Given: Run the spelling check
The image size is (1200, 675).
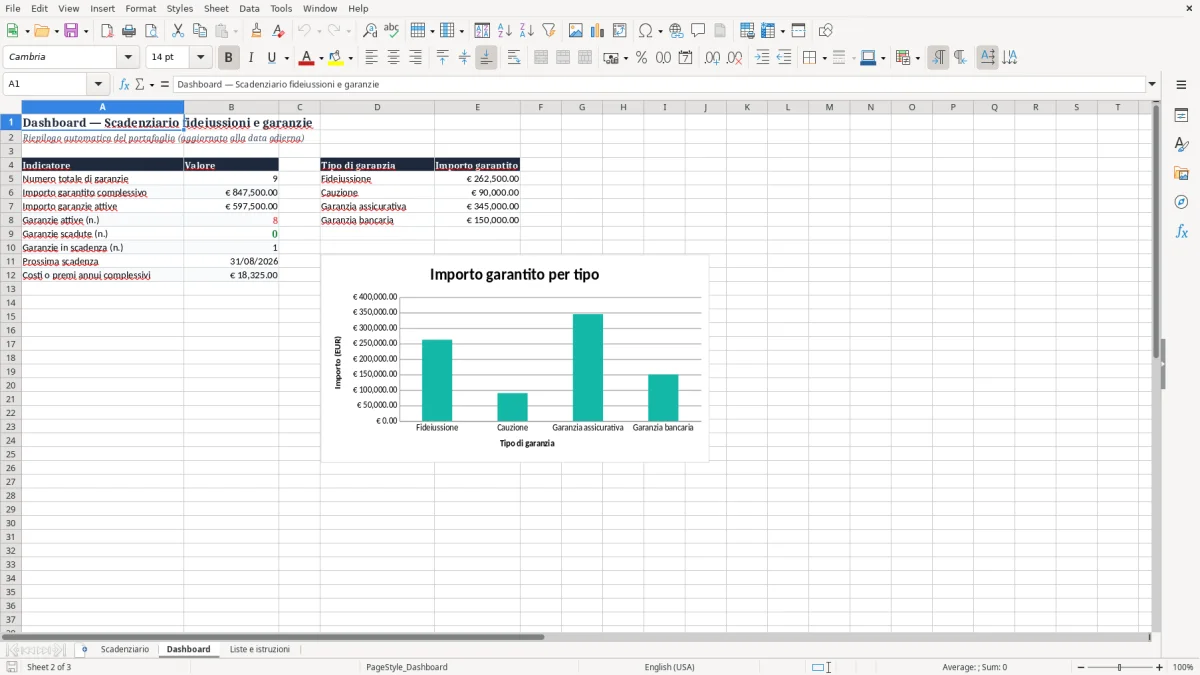Looking at the screenshot, I should pos(392,31).
